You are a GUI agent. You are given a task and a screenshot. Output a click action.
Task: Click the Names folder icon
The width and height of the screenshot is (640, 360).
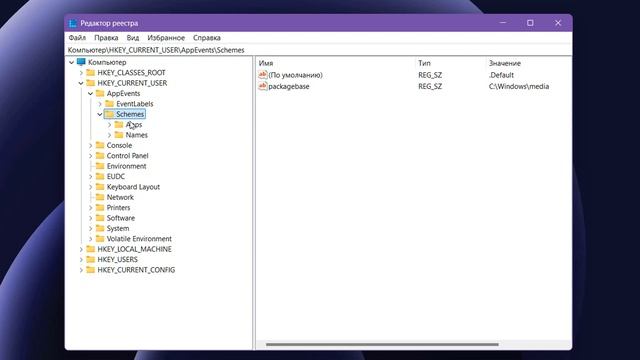119,135
